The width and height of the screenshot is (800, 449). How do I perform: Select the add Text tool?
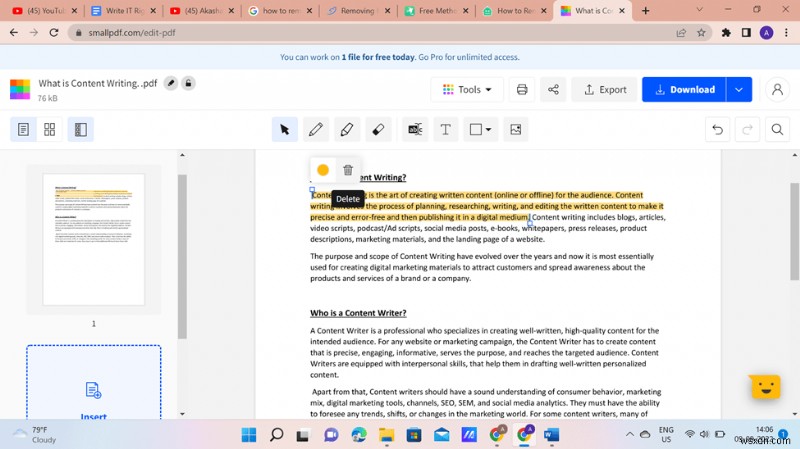pyautogui.click(x=445, y=130)
